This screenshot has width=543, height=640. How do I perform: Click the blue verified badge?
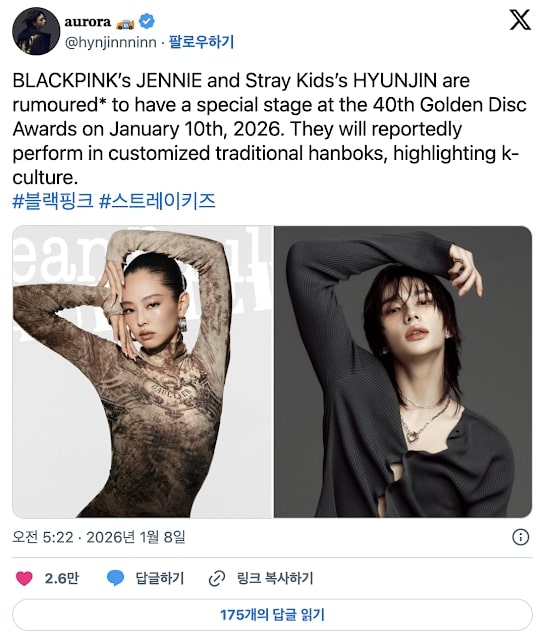pyautogui.click(x=147, y=21)
